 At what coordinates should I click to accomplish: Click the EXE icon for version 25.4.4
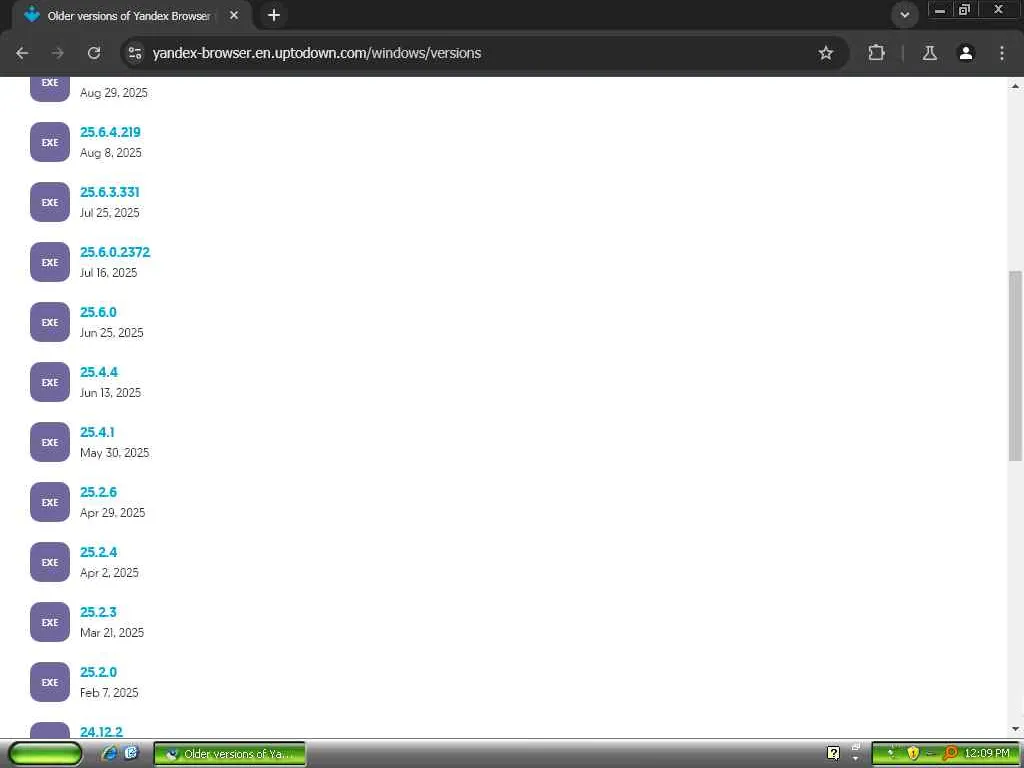point(50,382)
